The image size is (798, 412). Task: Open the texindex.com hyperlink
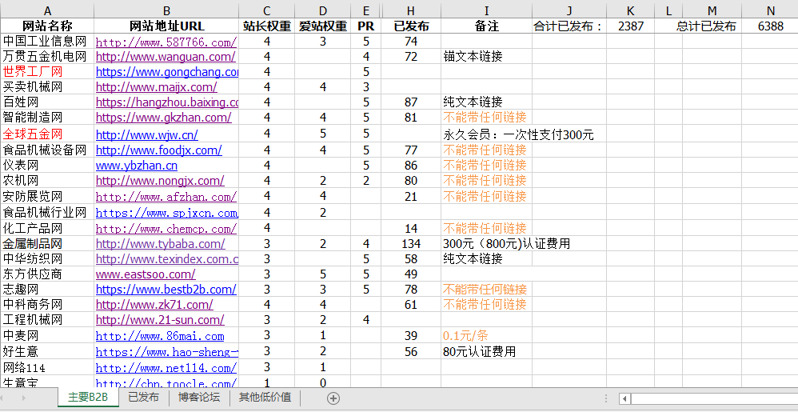click(167, 258)
